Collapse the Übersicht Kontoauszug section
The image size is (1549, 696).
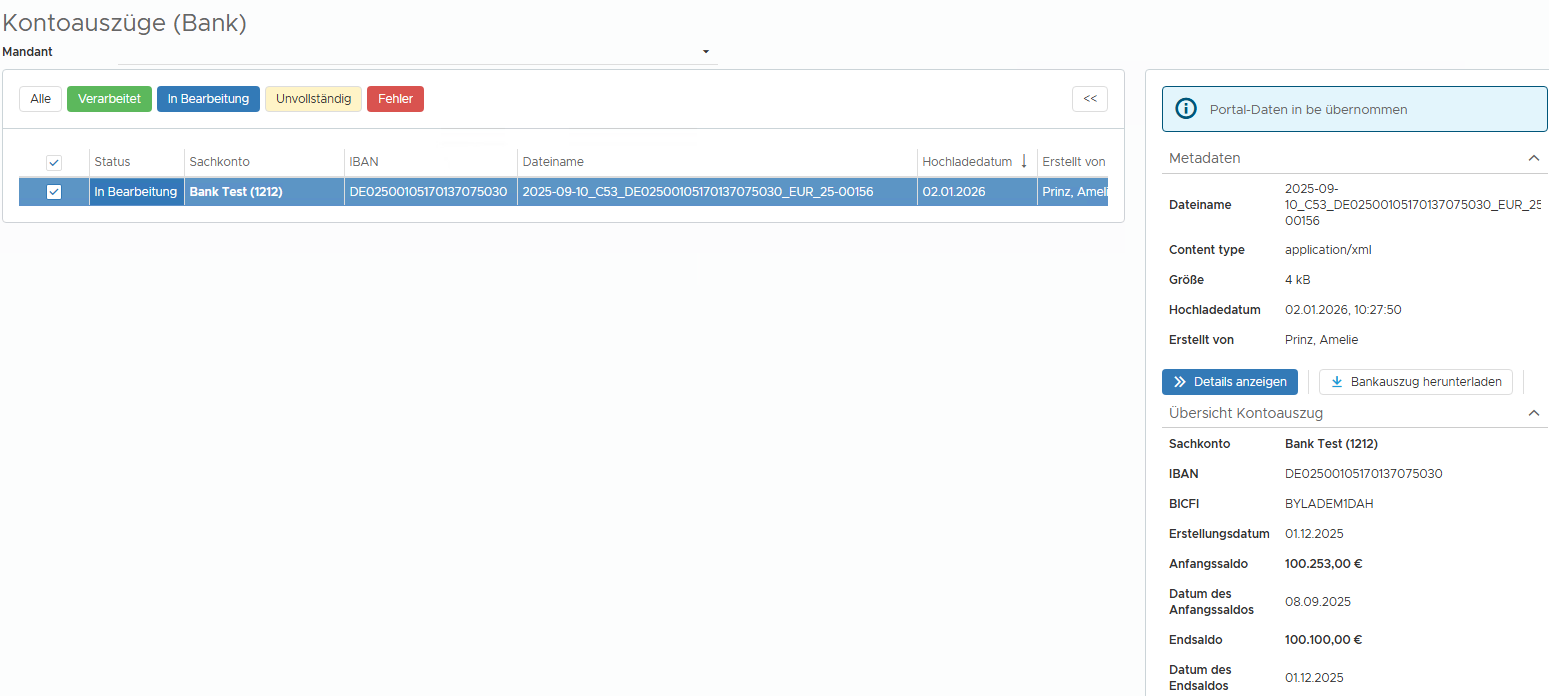[1533, 413]
